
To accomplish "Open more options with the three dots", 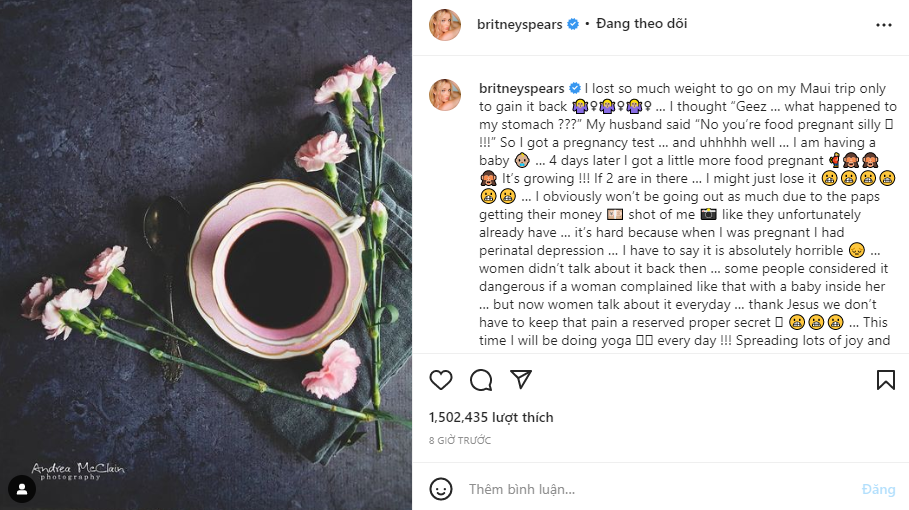I will [884, 25].
